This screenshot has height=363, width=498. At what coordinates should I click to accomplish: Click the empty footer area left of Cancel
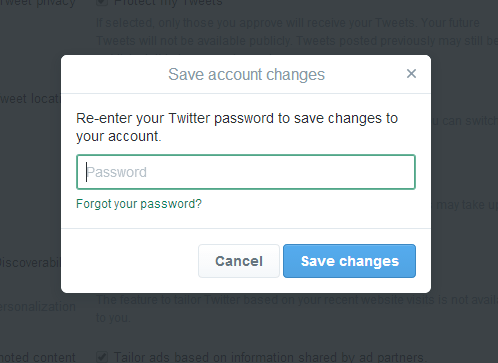point(130,261)
